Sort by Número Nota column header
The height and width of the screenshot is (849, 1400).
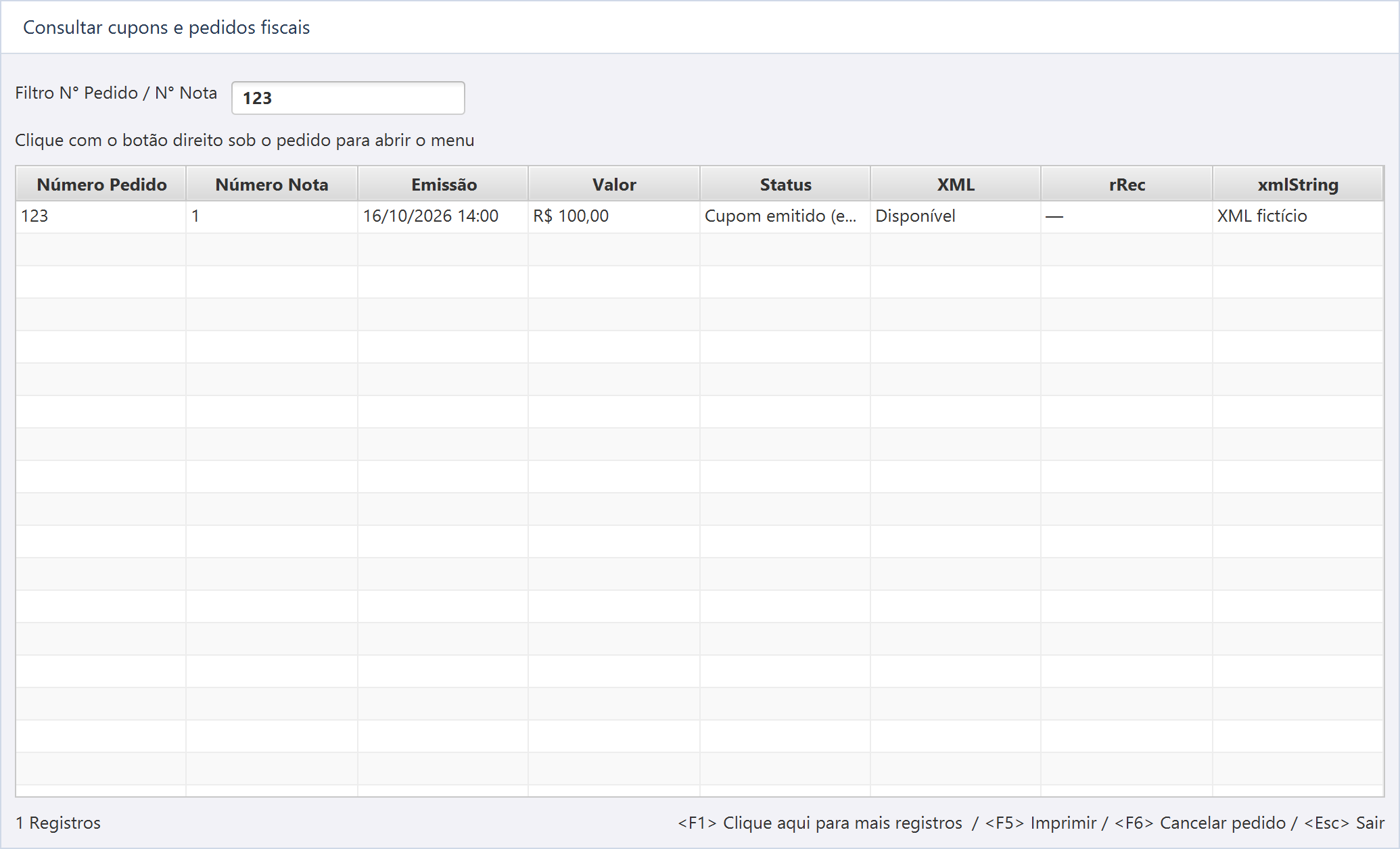[x=272, y=184]
